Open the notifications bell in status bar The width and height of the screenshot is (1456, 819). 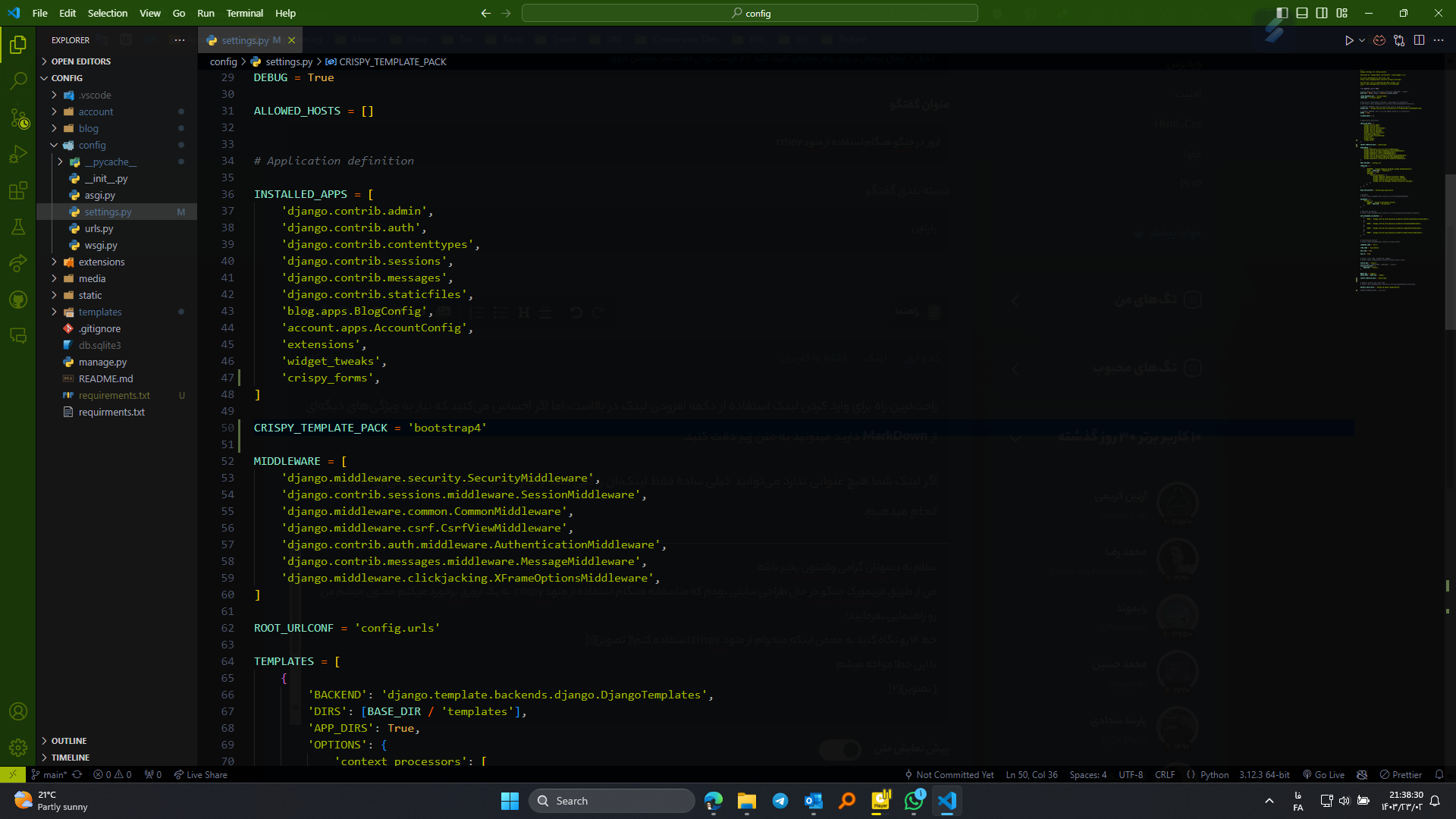pos(1439,774)
